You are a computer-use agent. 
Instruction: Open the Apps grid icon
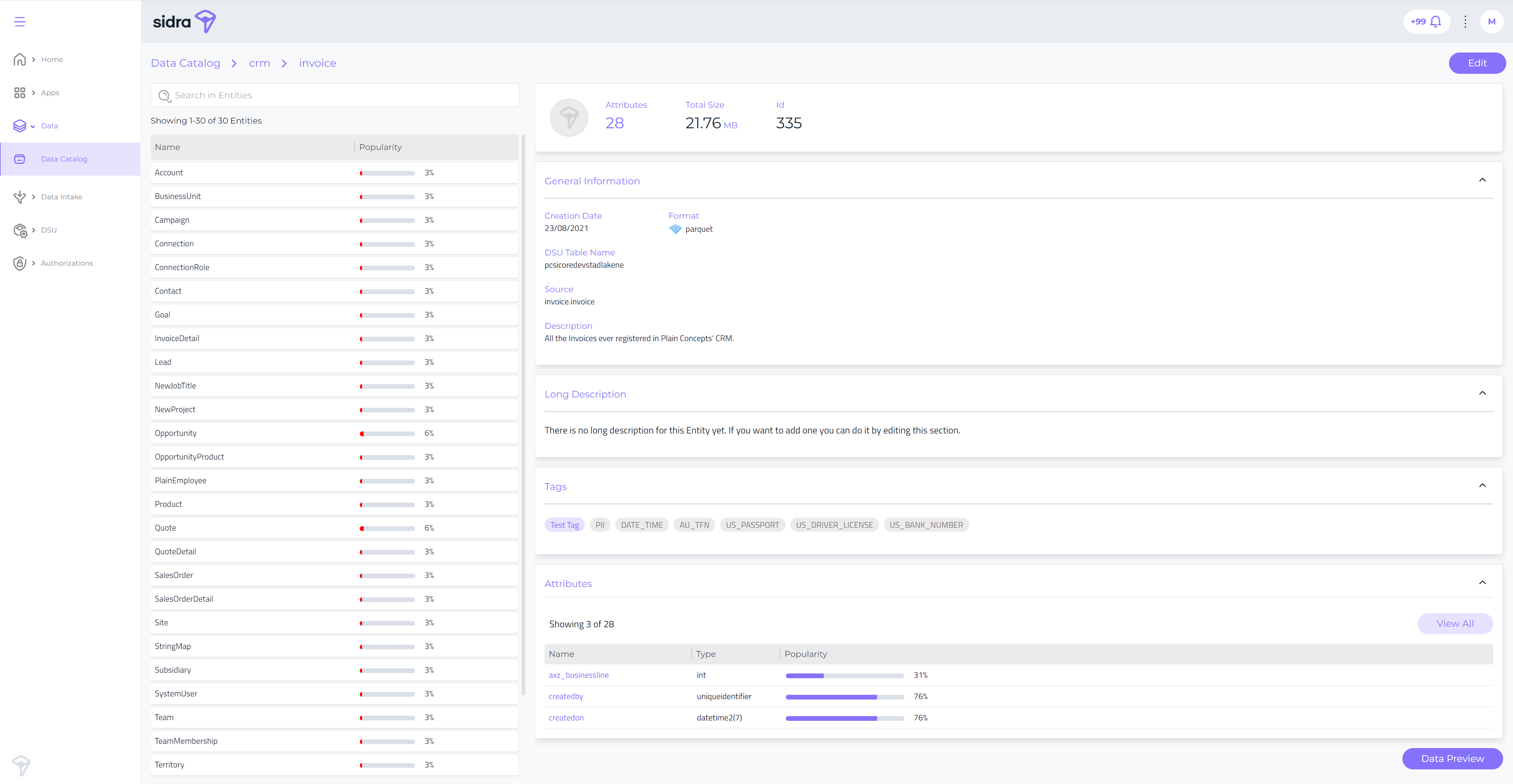coord(19,93)
